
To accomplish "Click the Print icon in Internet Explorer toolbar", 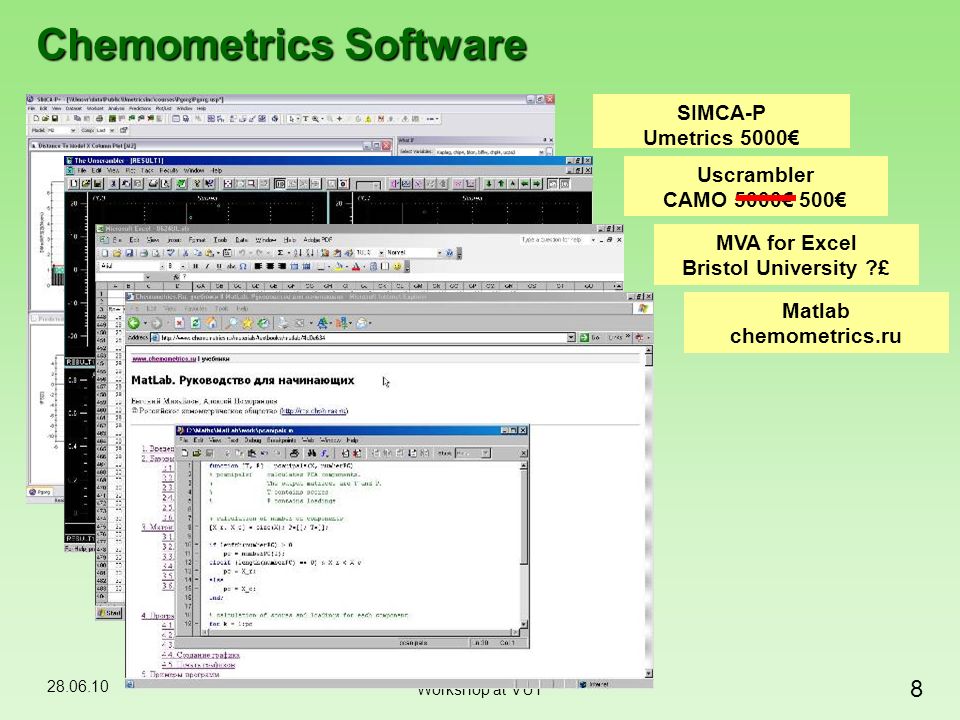I will point(283,323).
